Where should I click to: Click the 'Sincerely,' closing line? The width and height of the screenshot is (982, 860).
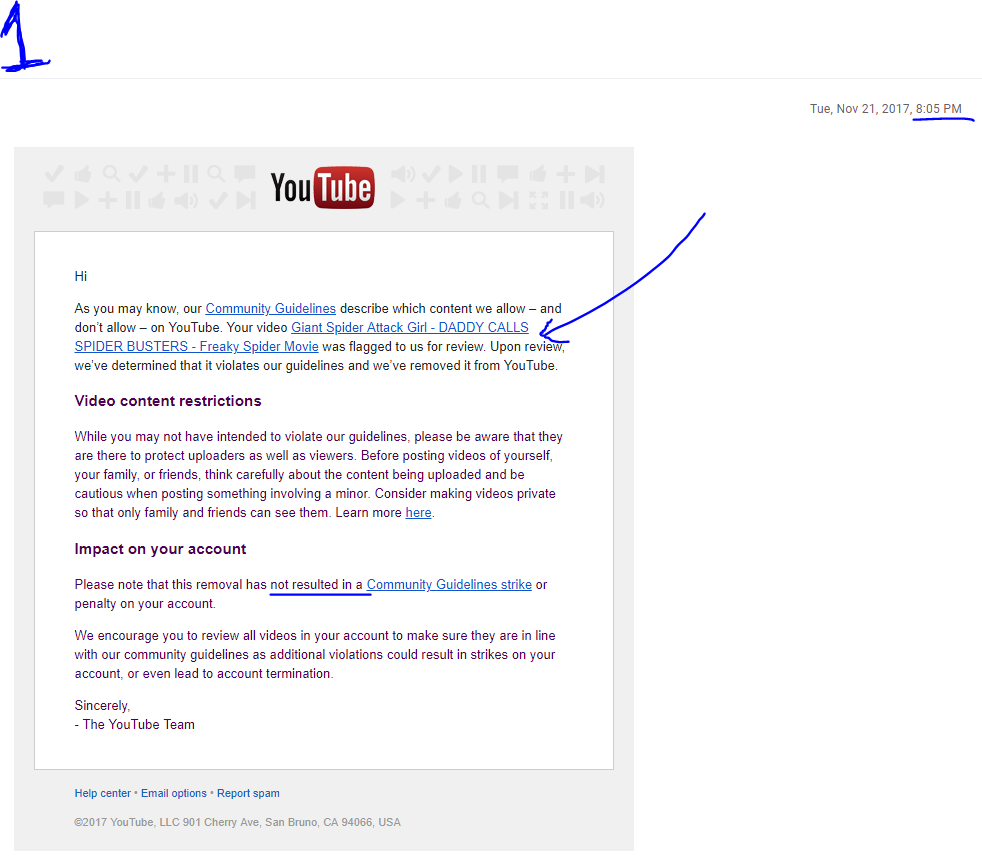[102, 706]
